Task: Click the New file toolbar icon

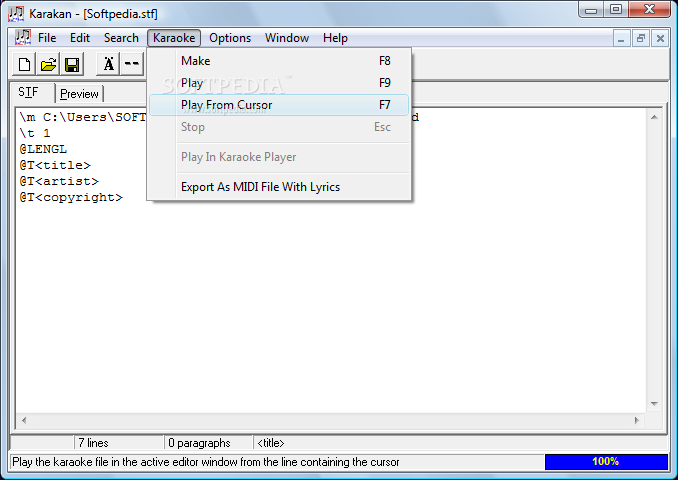Action: (25, 64)
